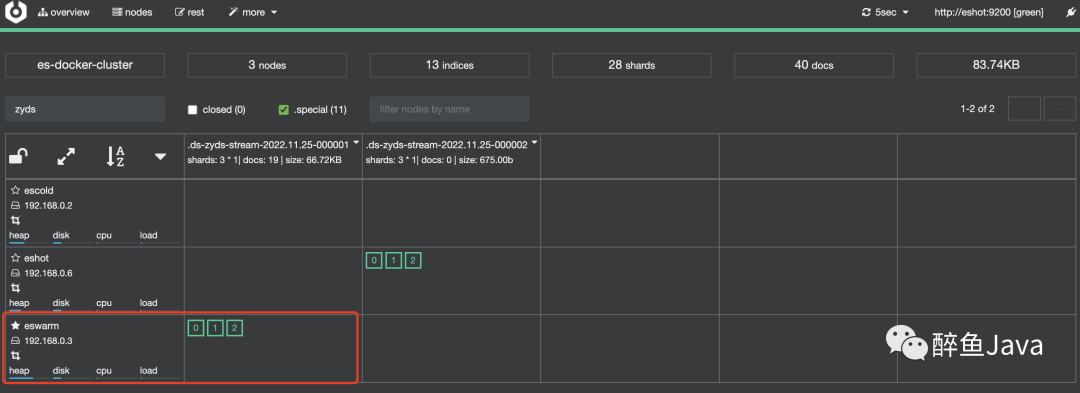Toggle the closed (0) checkbox
1080x393 pixels.
click(193, 109)
